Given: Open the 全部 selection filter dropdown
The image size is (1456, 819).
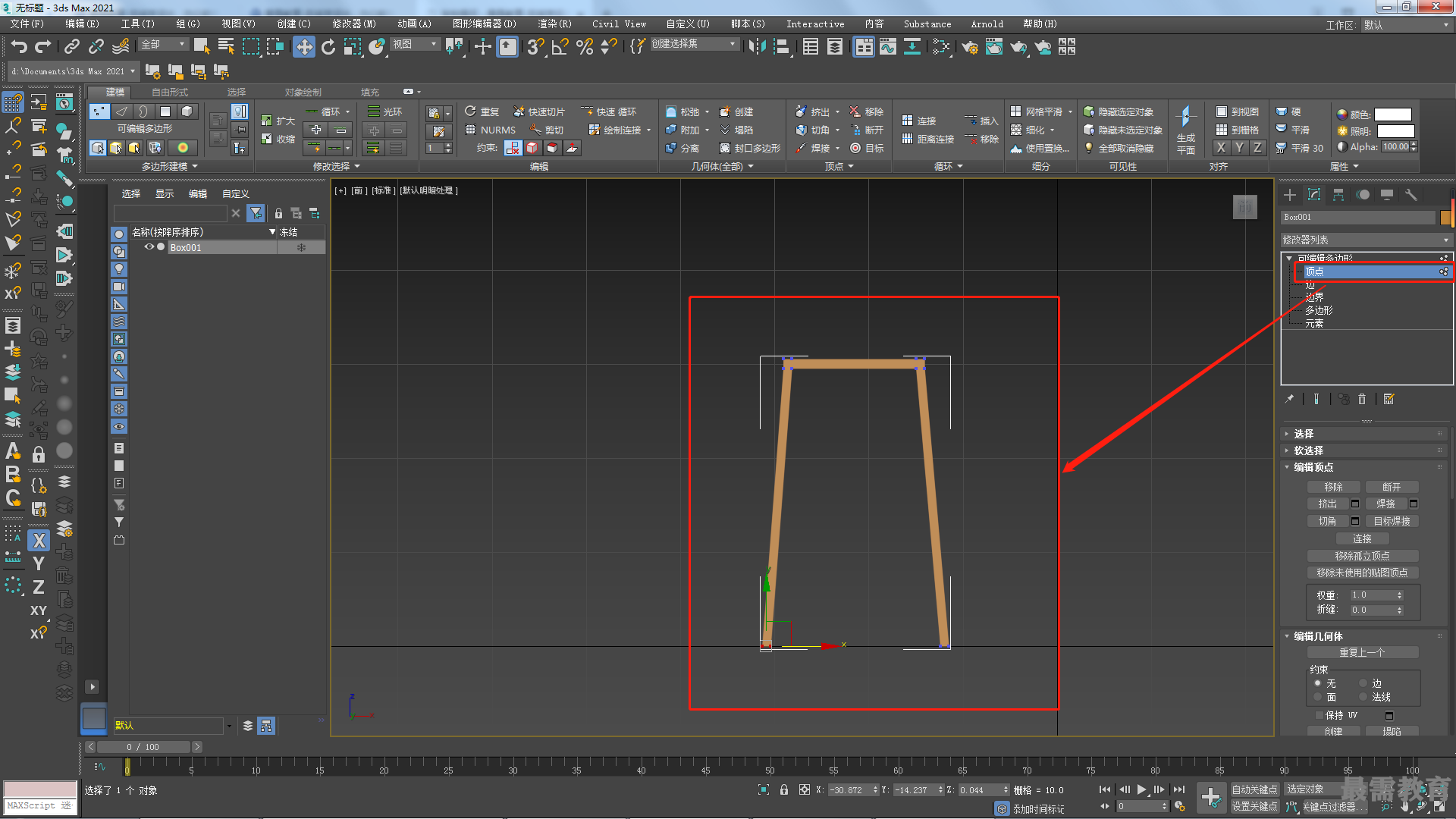Looking at the screenshot, I should tap(163, 45).
